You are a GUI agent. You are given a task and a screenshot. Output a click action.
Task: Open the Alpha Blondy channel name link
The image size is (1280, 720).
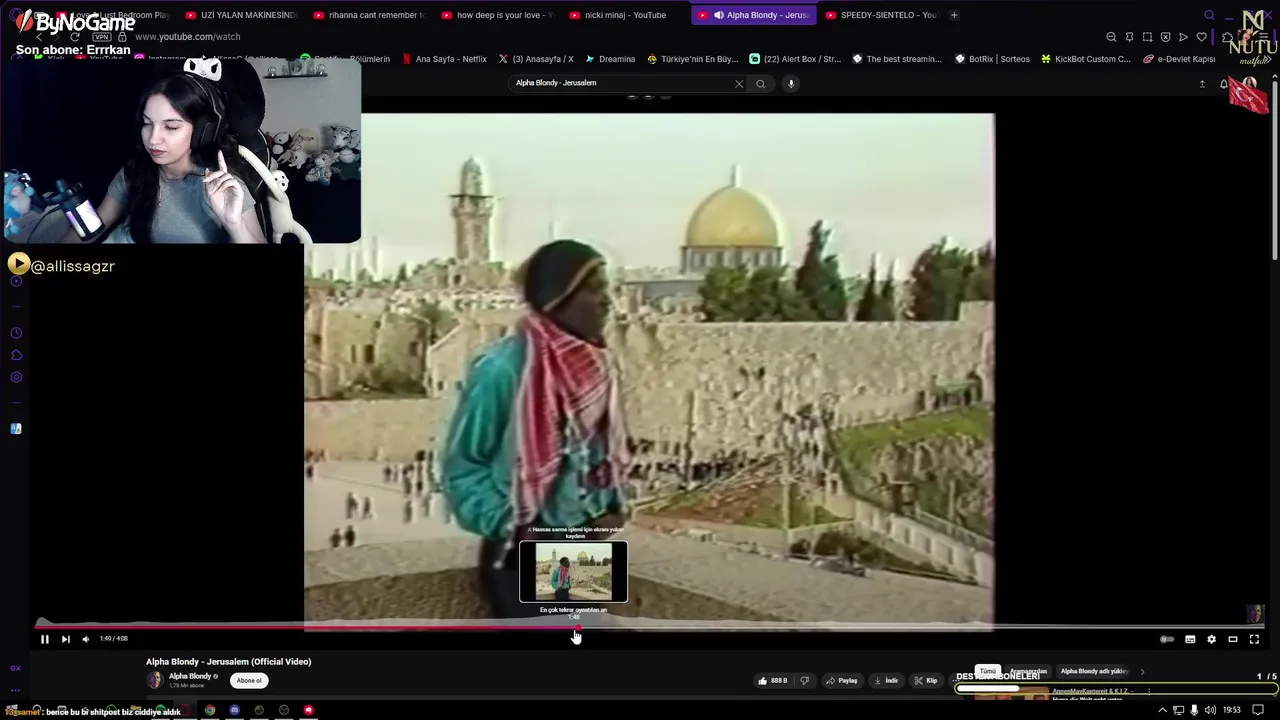coord(189,676)
